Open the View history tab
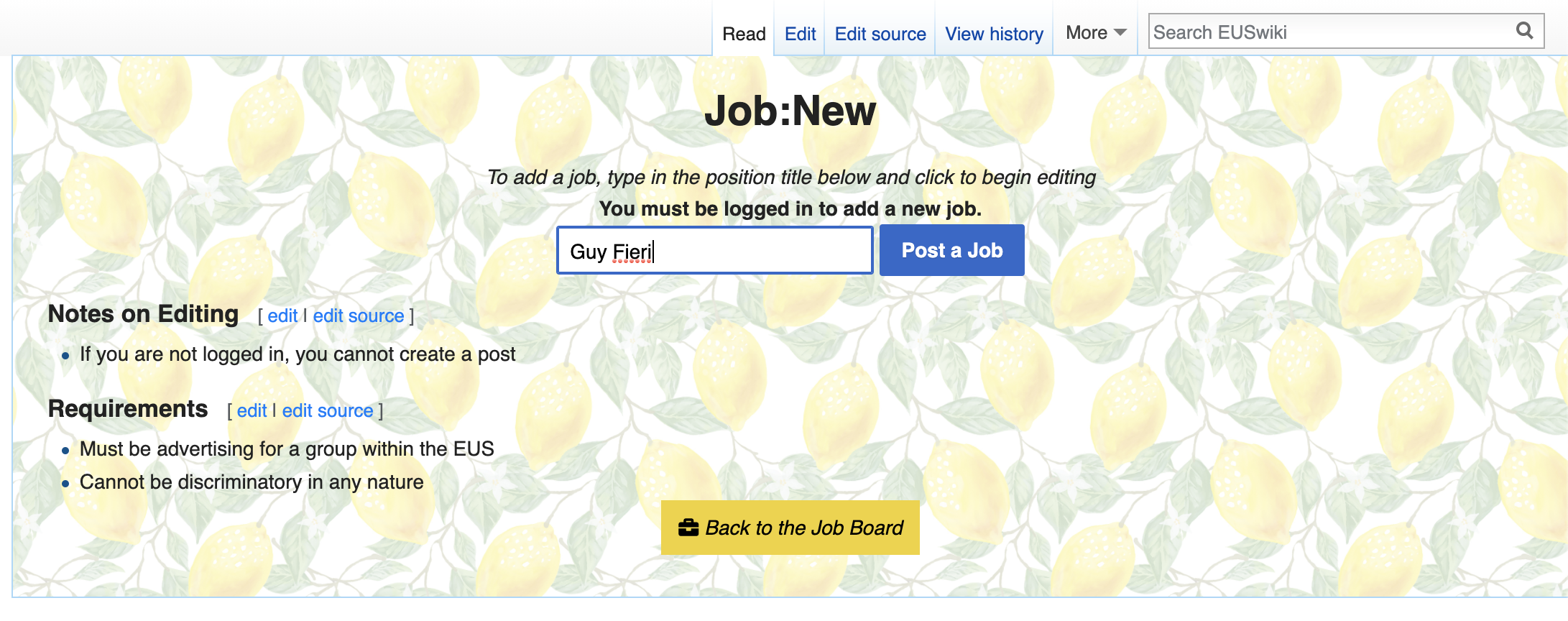Viewport: 1568px width, 621px height. tap(994, 34)
